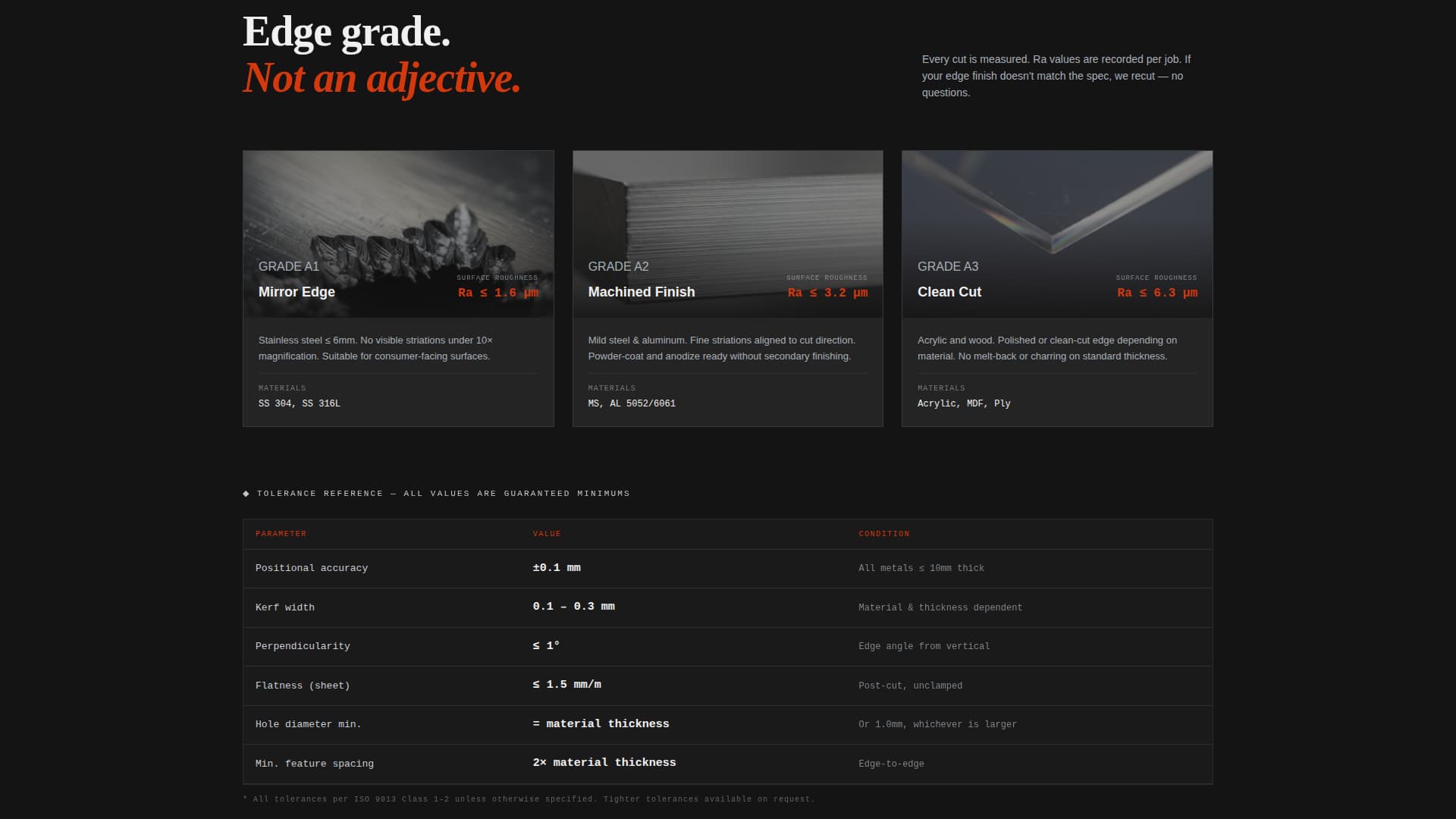The height and width of the screenshot is (819, 1456).
Task: Click the Ra ≤ 3.2 µm roughness value
Action: pyautogui.click(x=827, y=293)
